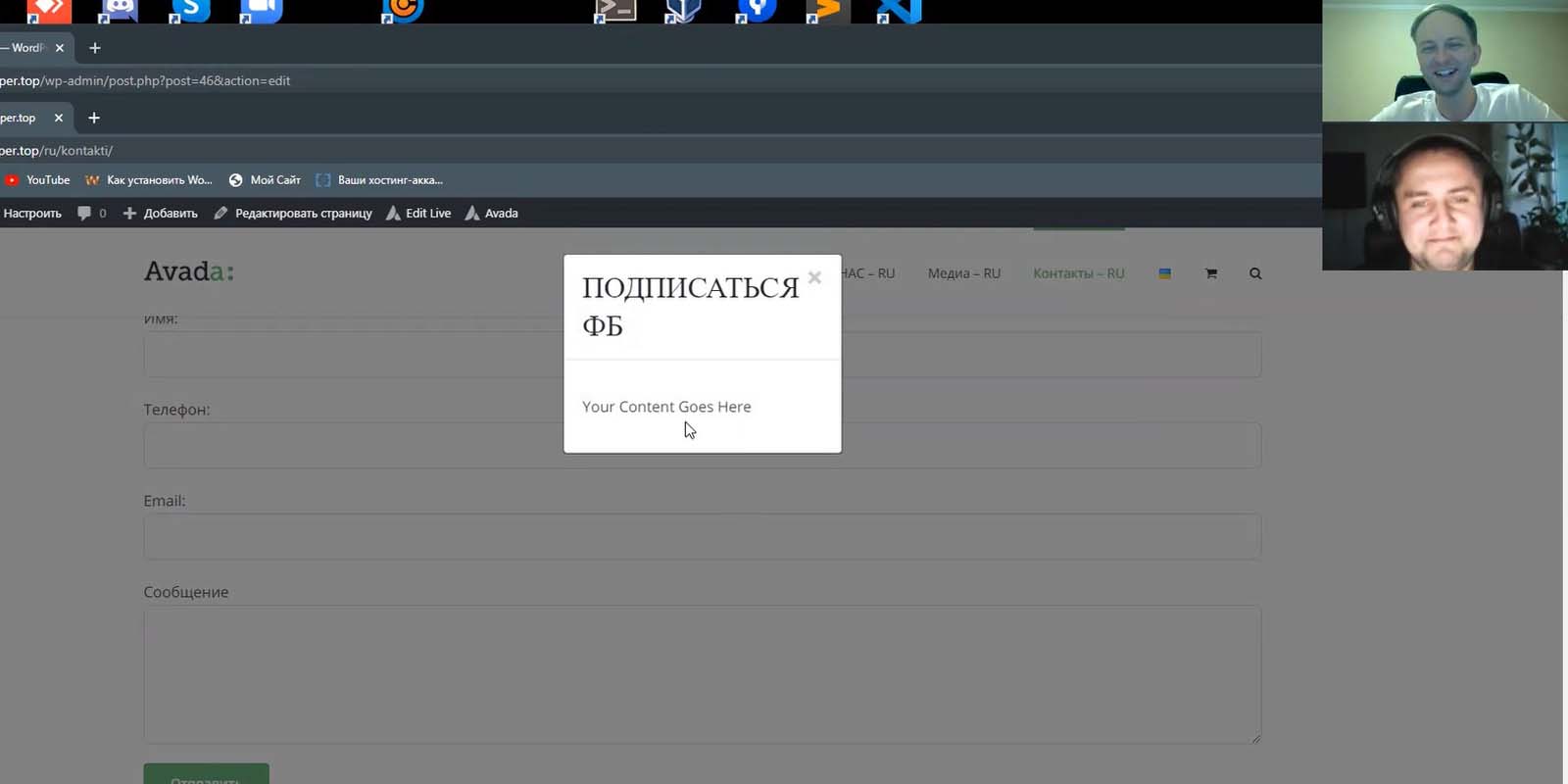
Task: Close the WordPress browser tab
Action: (x=59, y=48)
